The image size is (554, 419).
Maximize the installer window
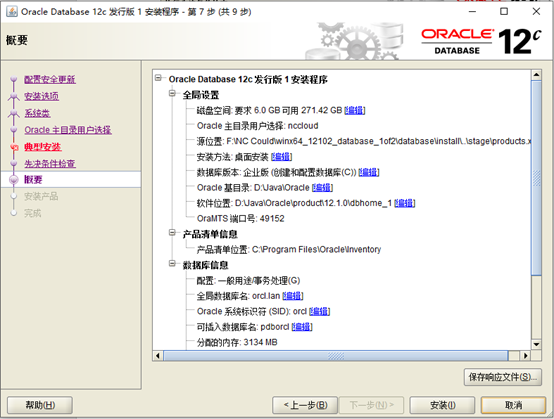tap(504, 11)
